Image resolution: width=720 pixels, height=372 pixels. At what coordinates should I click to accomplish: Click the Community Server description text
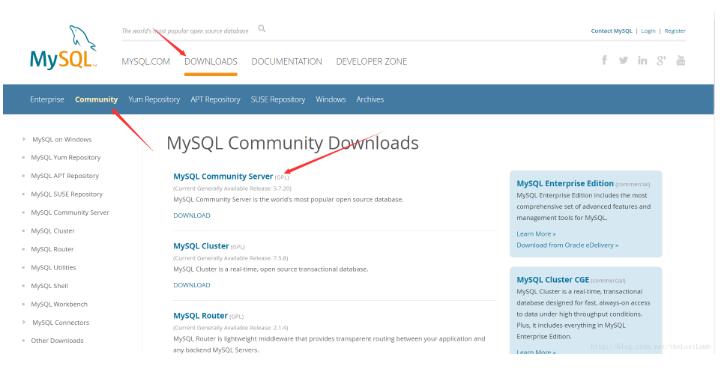pyautogui.click(x=288, y=200)
